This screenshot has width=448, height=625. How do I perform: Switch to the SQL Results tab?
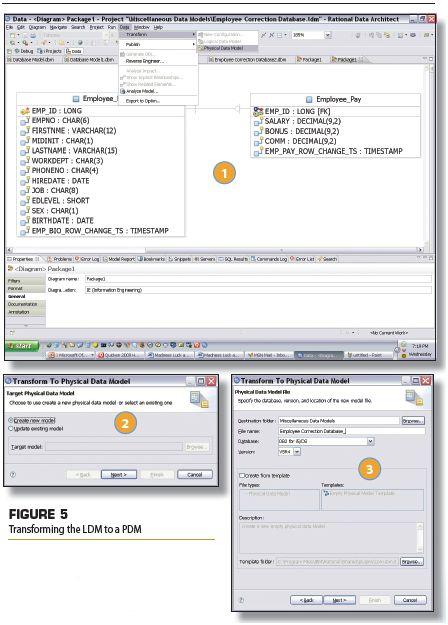(233, 259)
